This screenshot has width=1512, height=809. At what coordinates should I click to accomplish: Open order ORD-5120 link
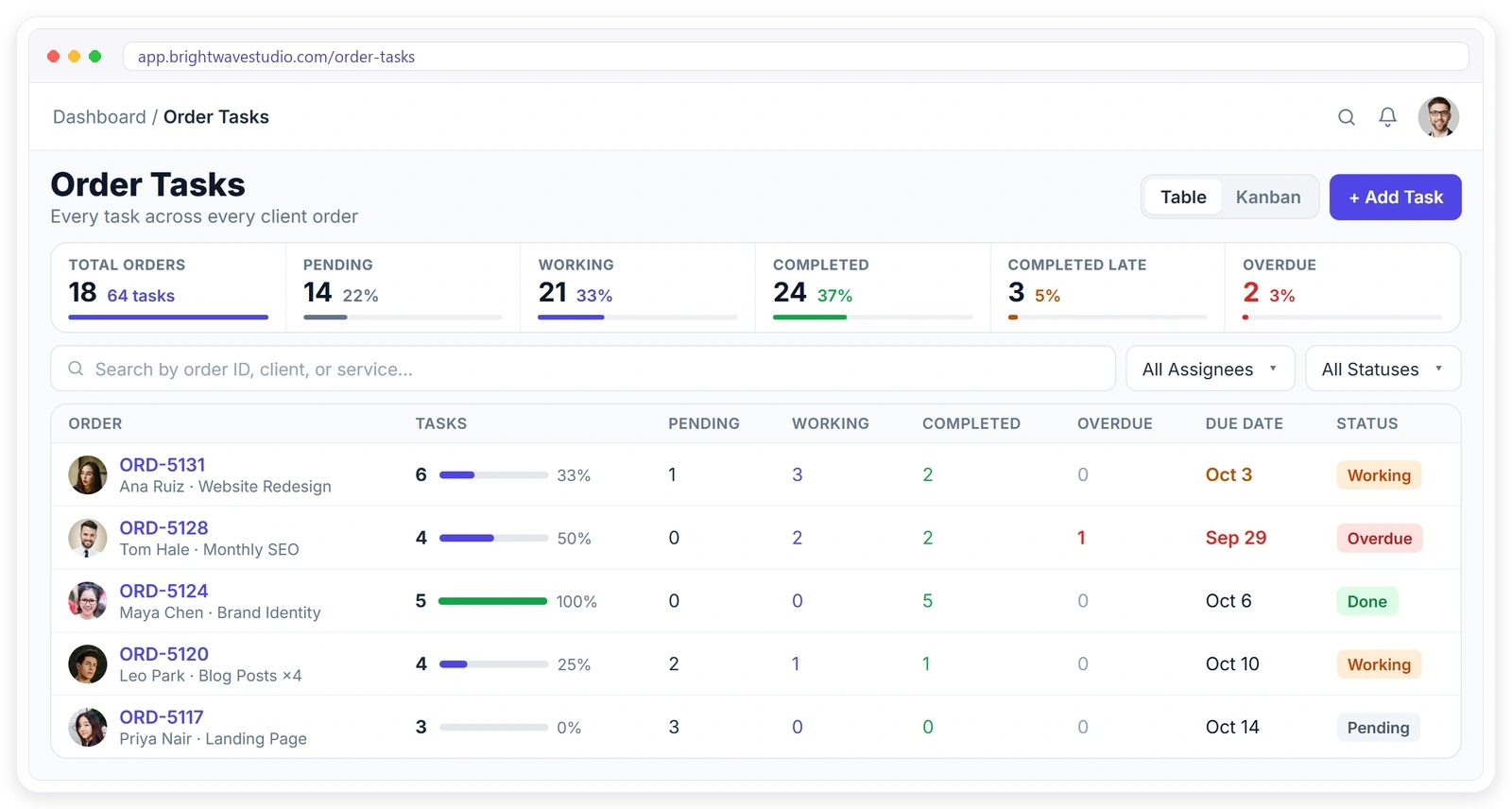click(x=163, y=654)
